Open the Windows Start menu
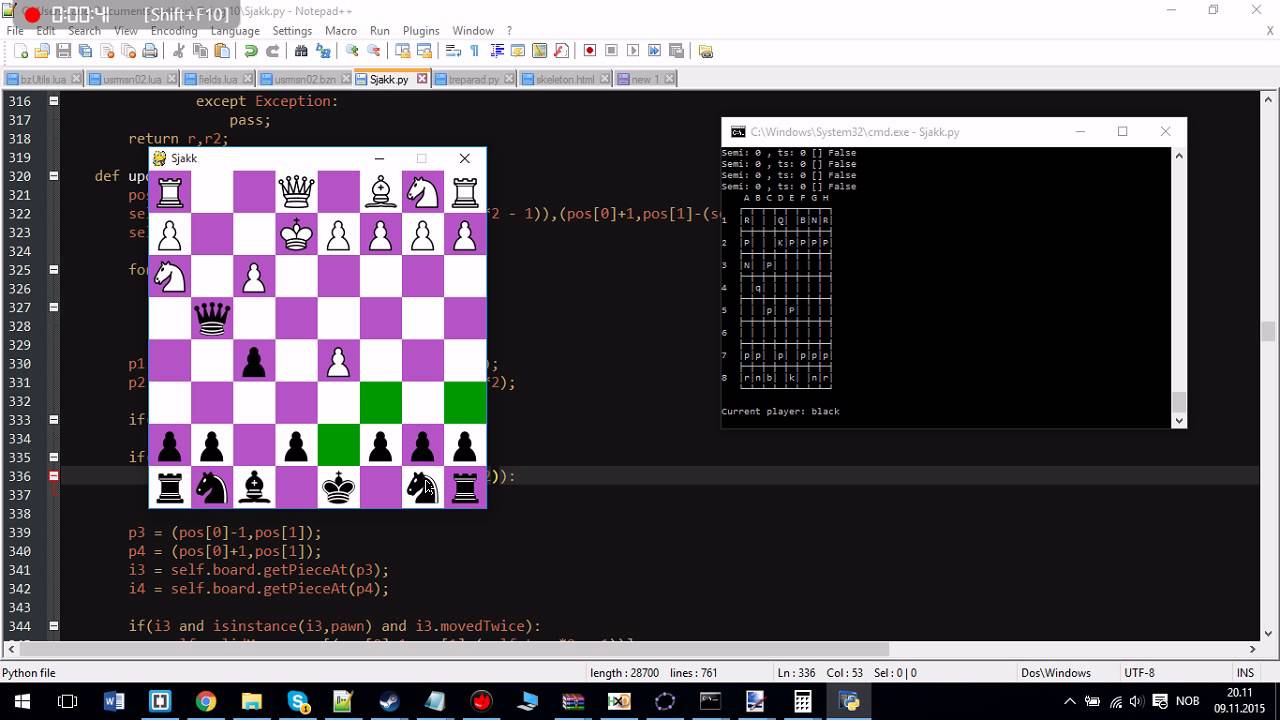The image size is (1280, 720). tap(21, 702)
